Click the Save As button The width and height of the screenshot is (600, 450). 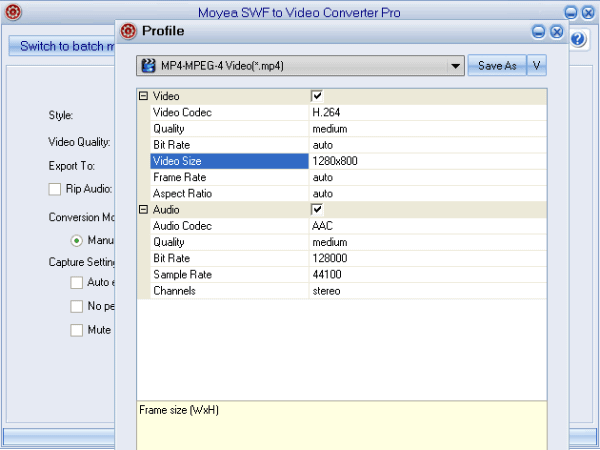[497, 65]
